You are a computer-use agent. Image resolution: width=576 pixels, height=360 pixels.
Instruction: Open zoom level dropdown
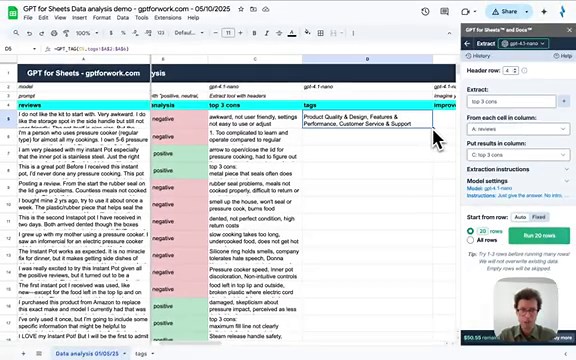coord(87,33)
